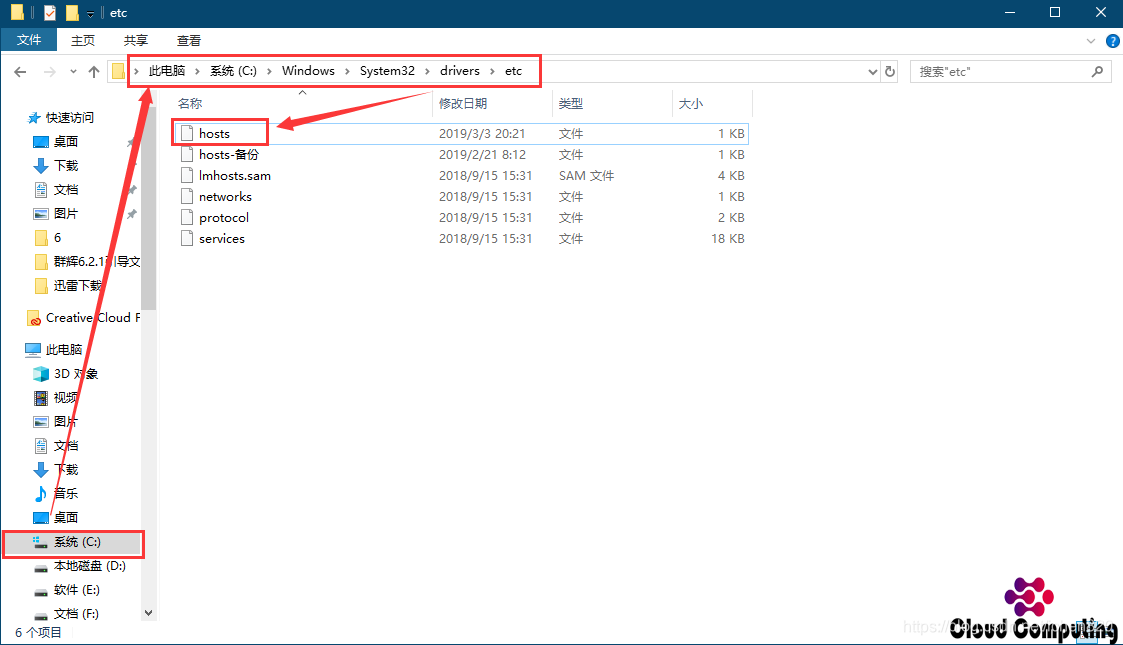Viewport: 1123px width, 645px height.
Task: Open 本地磁盘 (D:) in the sidebar
Action: [x=80, y=566]
